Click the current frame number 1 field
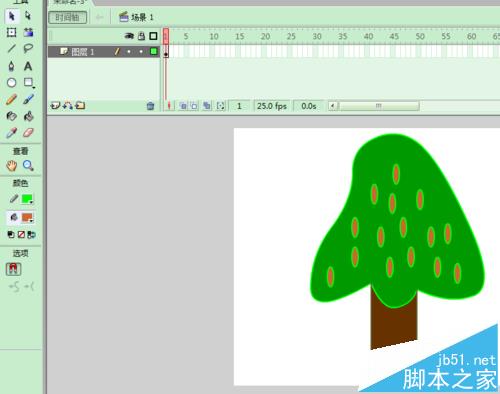The image size is (500, 394). coord(239,106)
